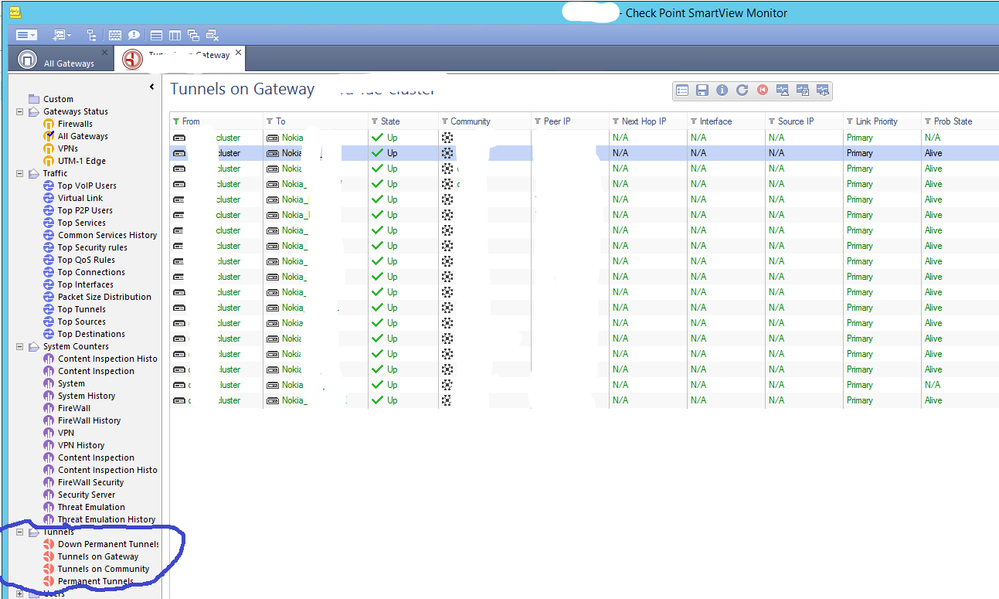Open Top VoIP Users view
Image resolution: width=999 pixels, height=599 pixels.
(87, 186)
